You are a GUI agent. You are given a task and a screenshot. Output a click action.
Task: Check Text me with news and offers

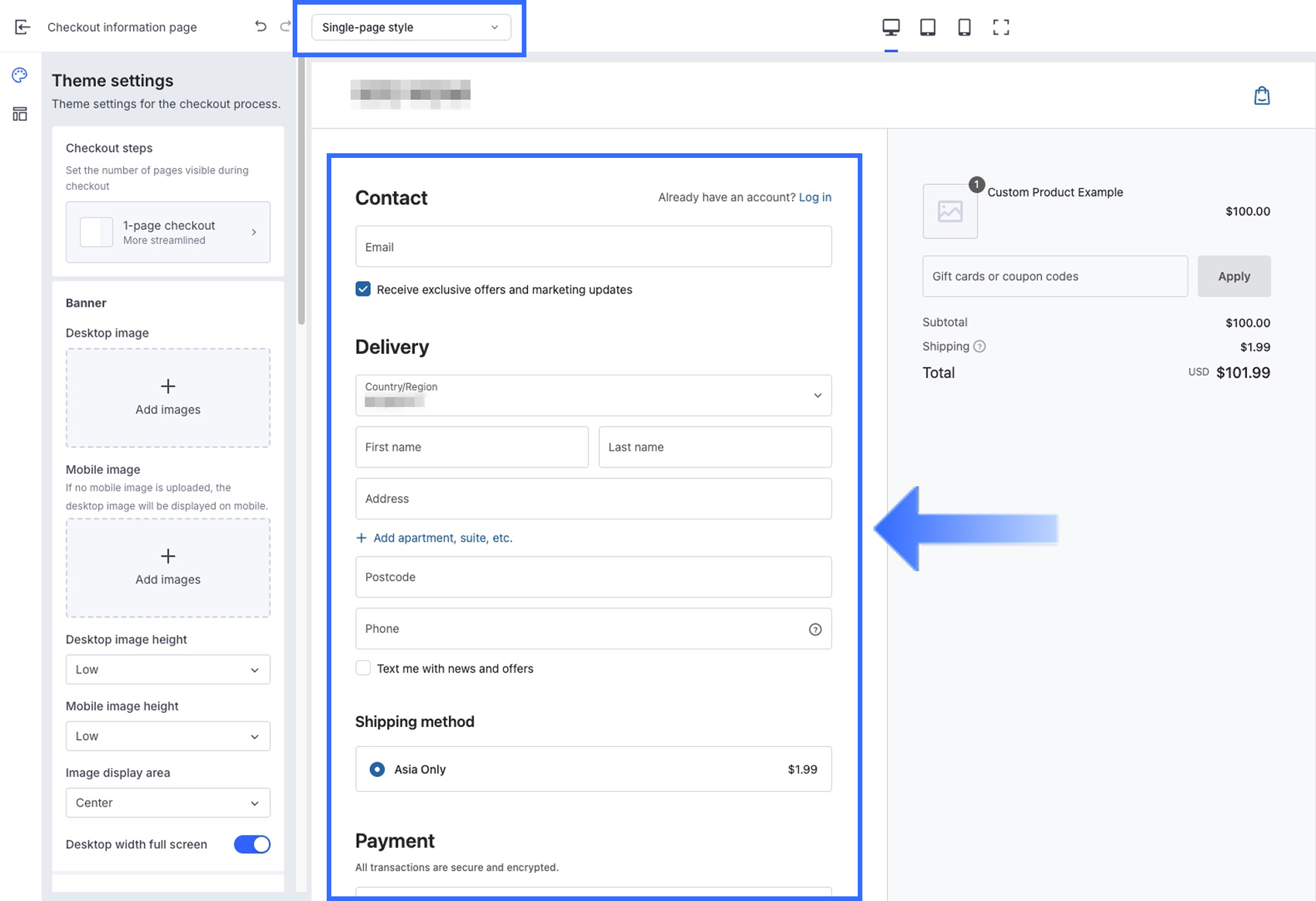point(363,668)
